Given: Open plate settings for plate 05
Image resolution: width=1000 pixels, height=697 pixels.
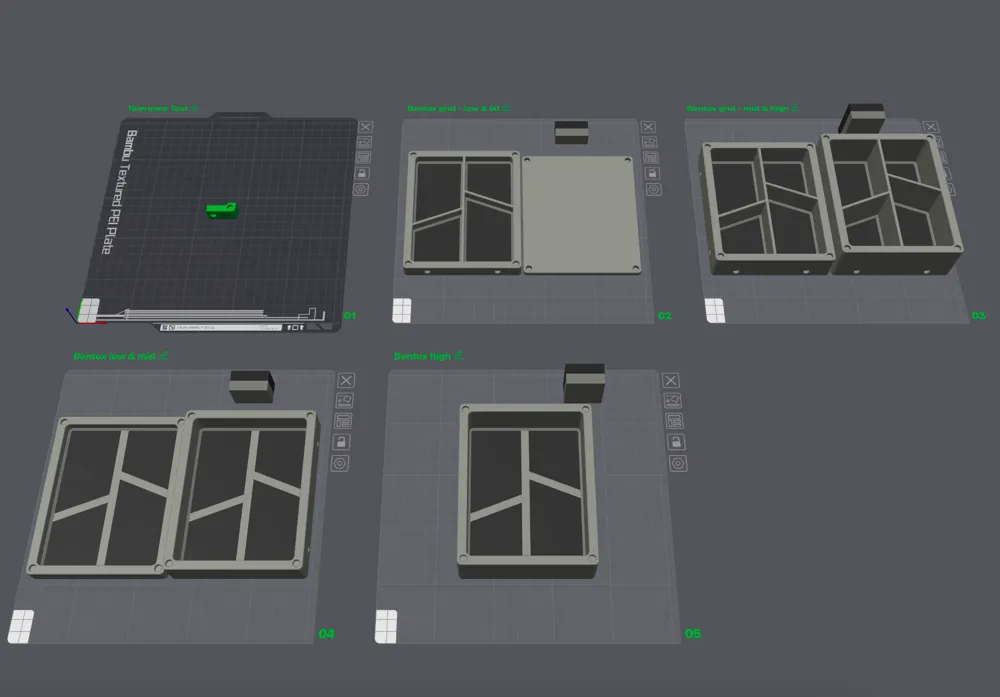Looking at the screenshot, I should 677,463.
